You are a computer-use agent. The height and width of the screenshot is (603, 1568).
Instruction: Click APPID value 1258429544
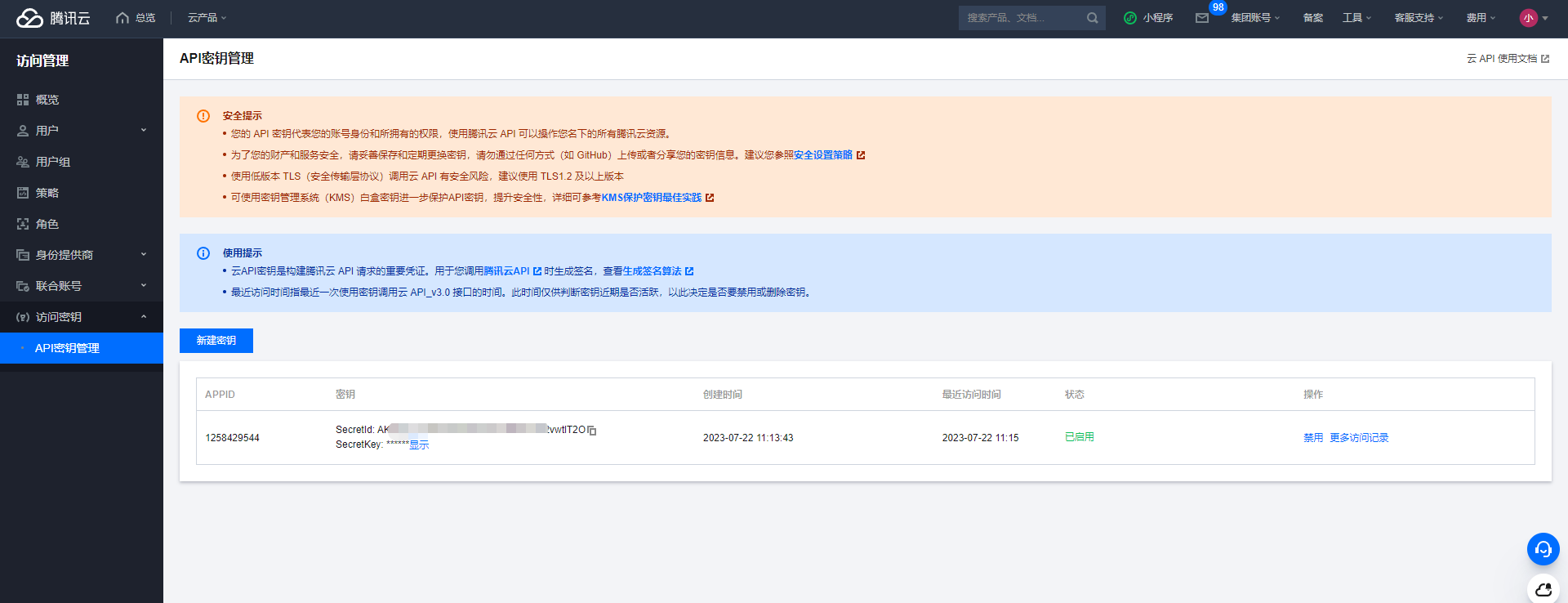coord(232,438)
